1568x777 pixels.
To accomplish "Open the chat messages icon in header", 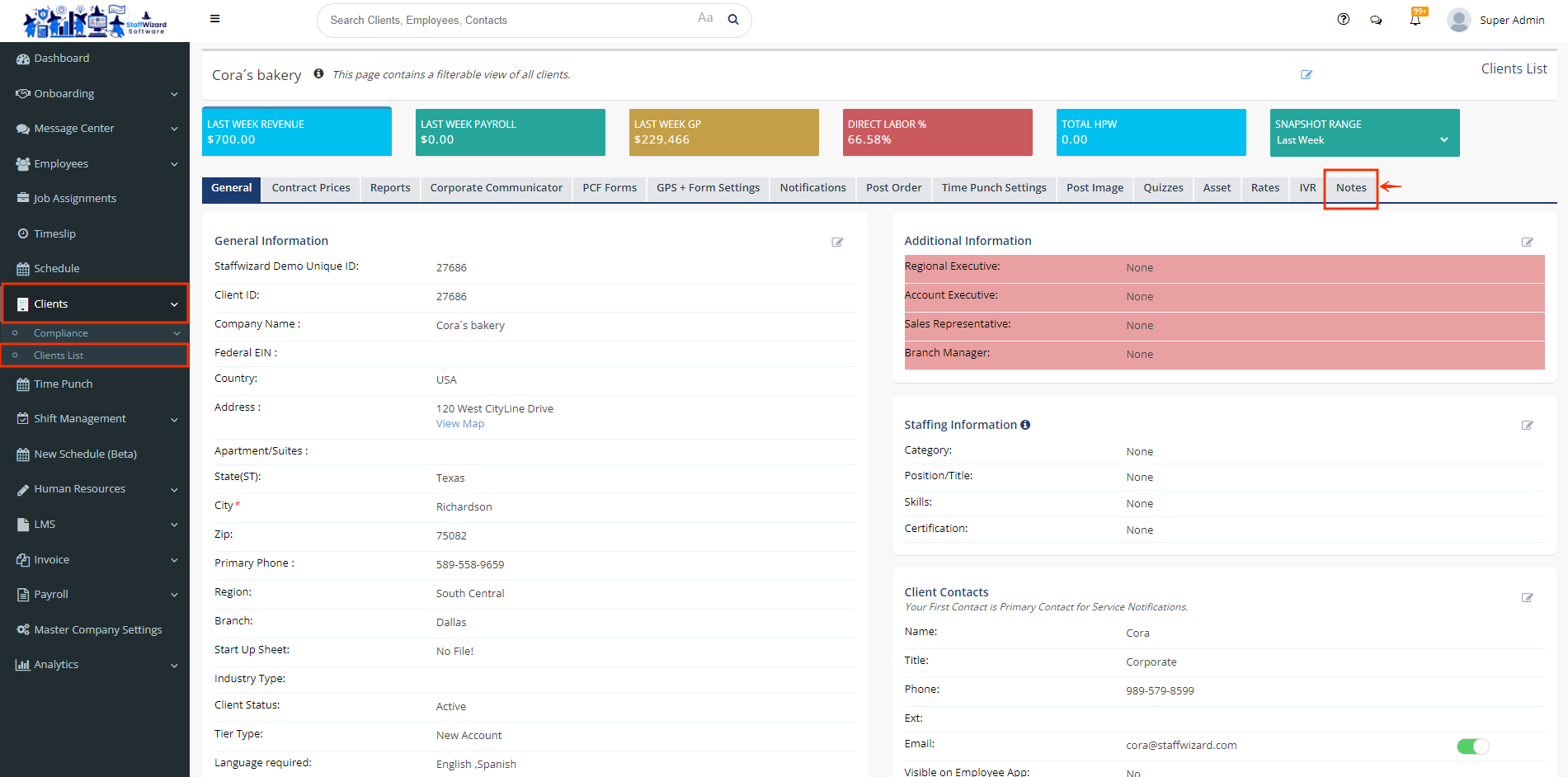I will (1376, 20).
